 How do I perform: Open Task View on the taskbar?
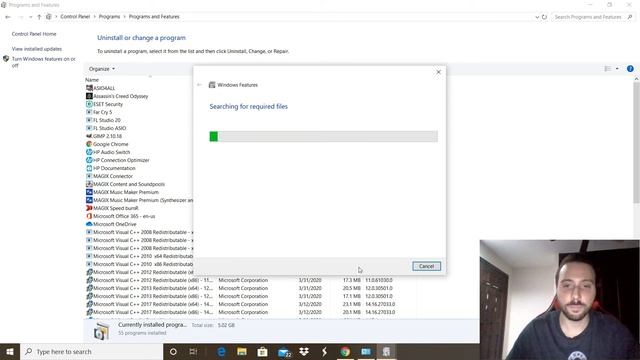(x=193, y=351)
